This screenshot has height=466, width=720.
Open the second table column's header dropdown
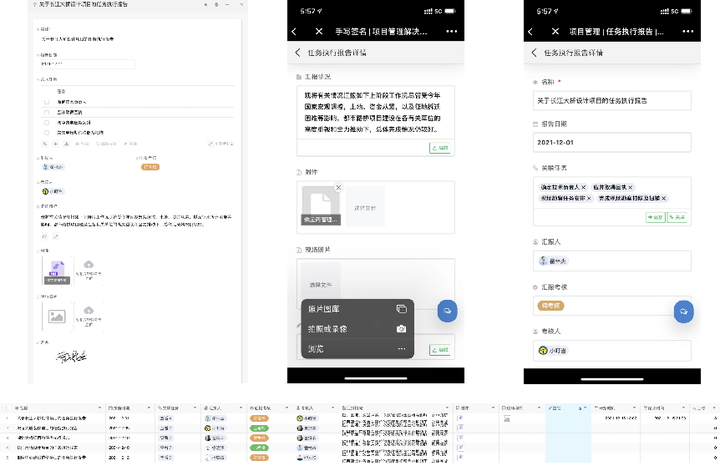coord(148,408)
